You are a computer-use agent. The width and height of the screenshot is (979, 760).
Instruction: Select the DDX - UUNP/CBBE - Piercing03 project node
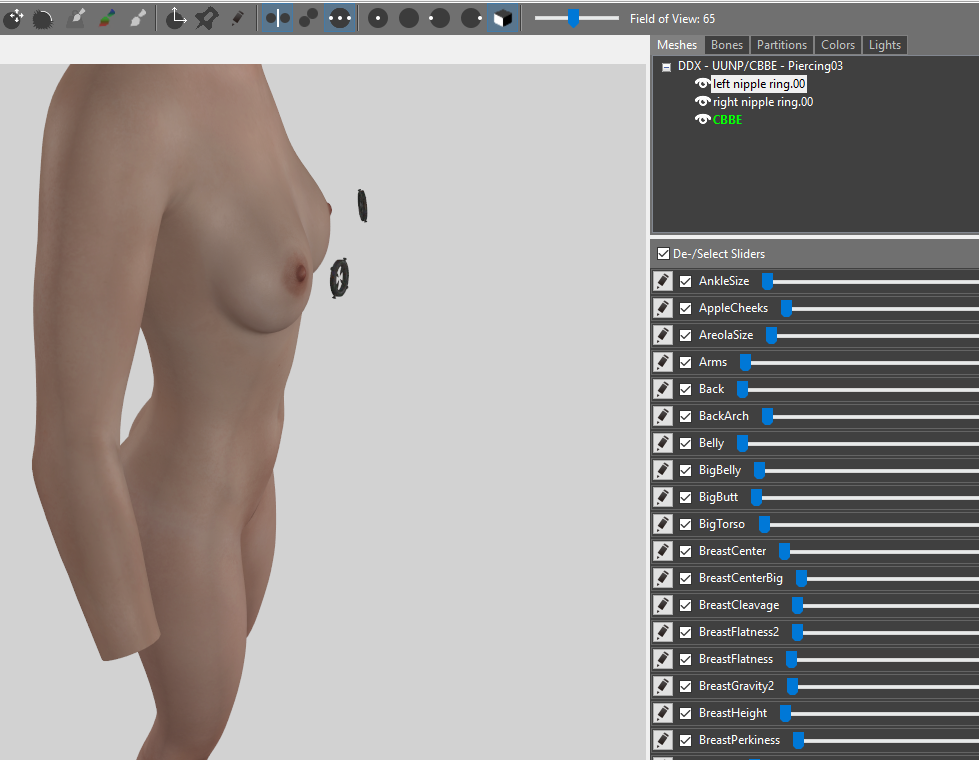(760, 66)
